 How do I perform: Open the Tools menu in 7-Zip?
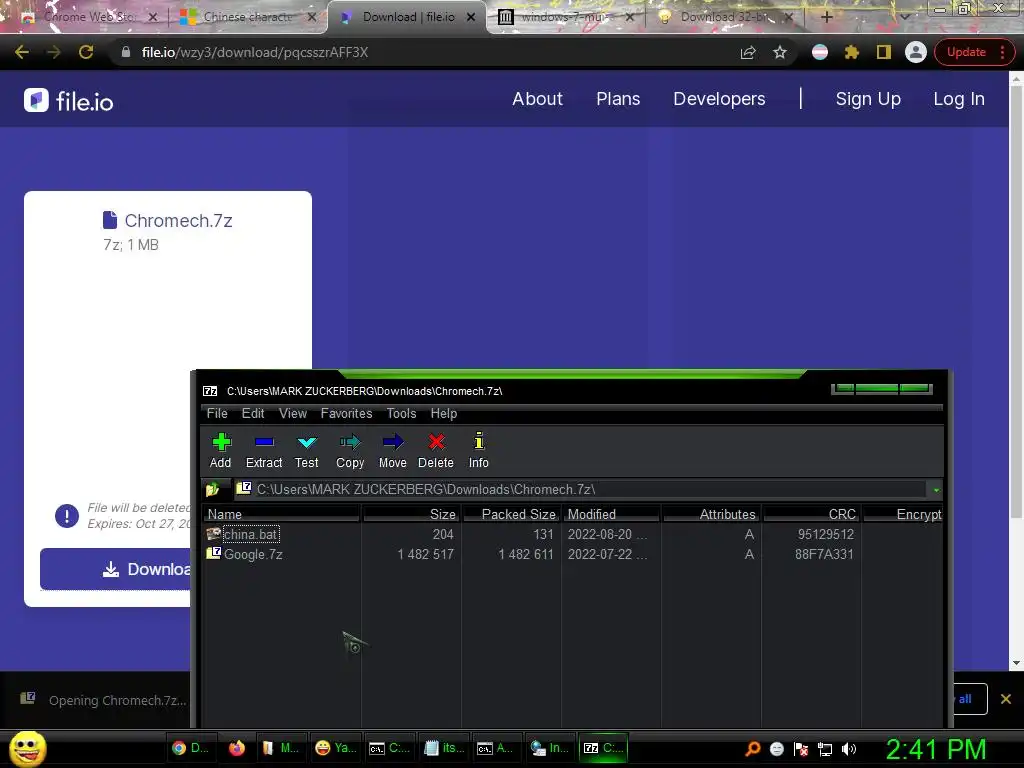click(x=401, y=413)
